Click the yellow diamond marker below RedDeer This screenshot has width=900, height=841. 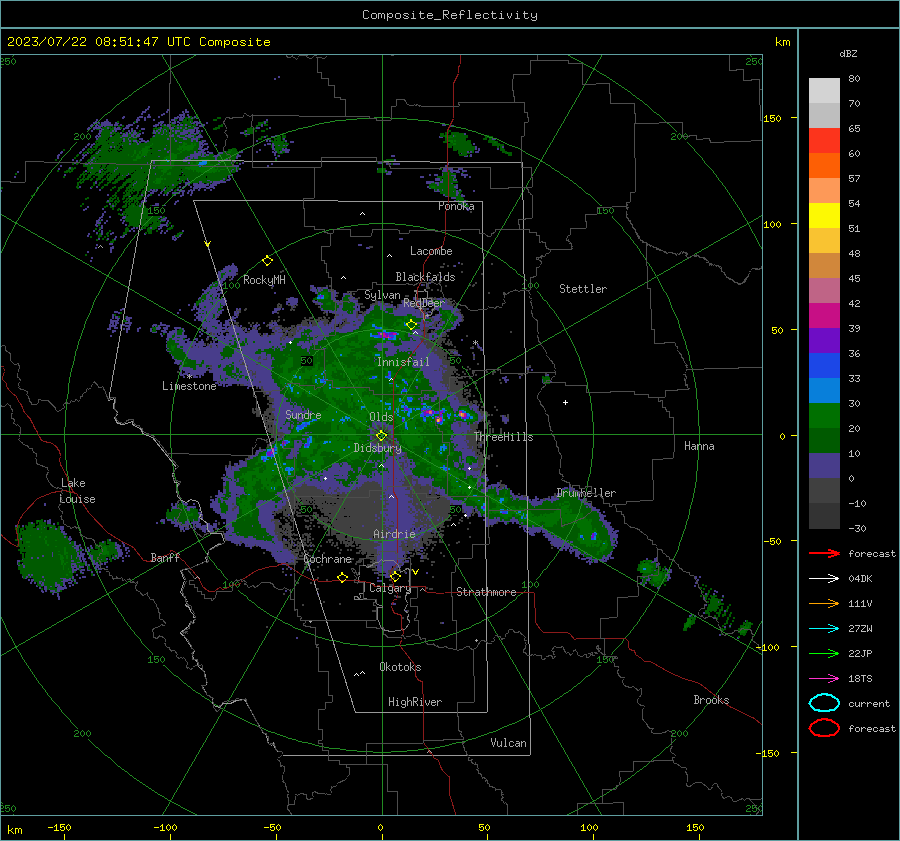click(411, 325)
